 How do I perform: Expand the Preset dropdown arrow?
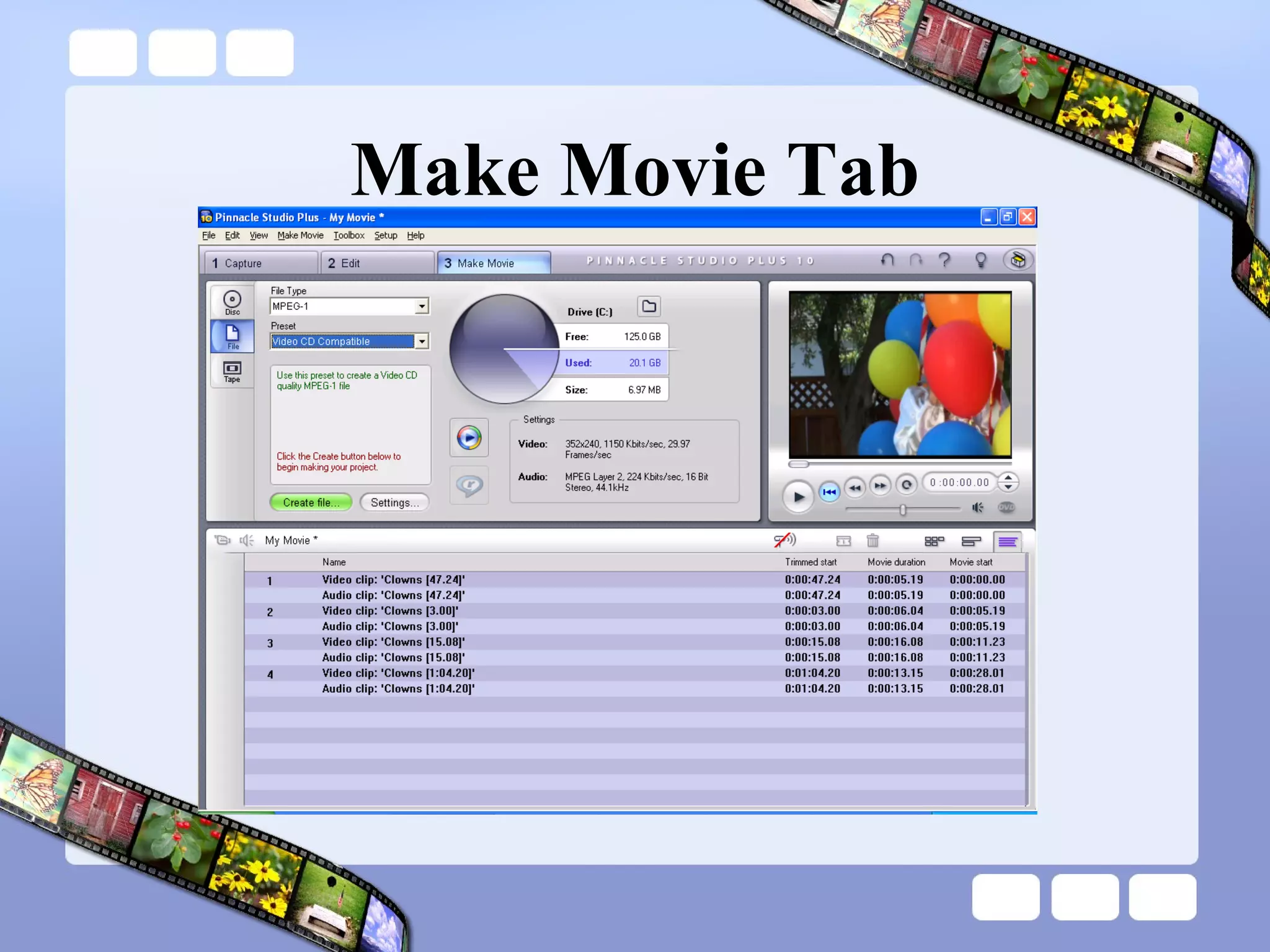click(422, 342)
